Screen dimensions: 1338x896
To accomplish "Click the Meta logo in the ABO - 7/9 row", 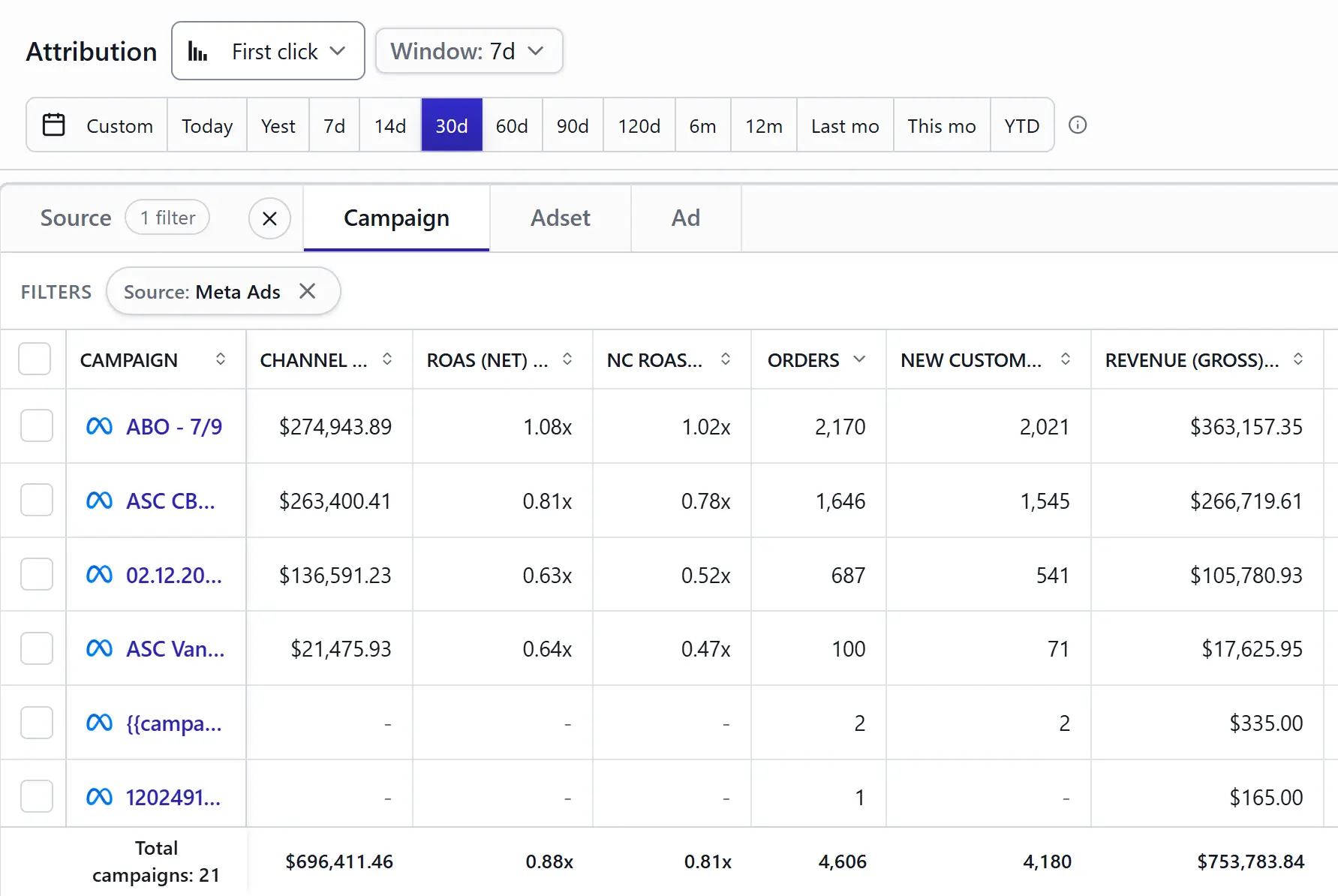I will pyautogui.click(x=99, y=426).
